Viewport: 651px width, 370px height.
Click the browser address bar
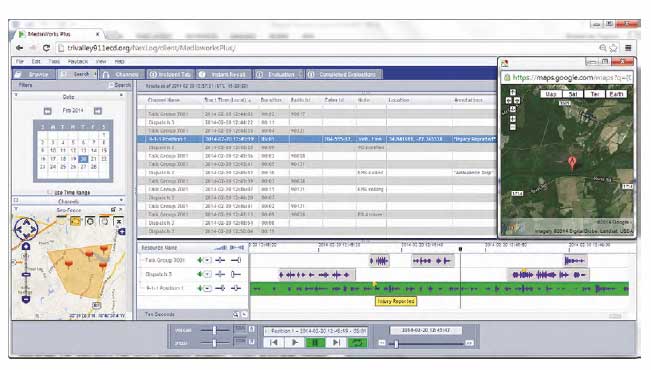pyautogui.click(x=328, y=48)
